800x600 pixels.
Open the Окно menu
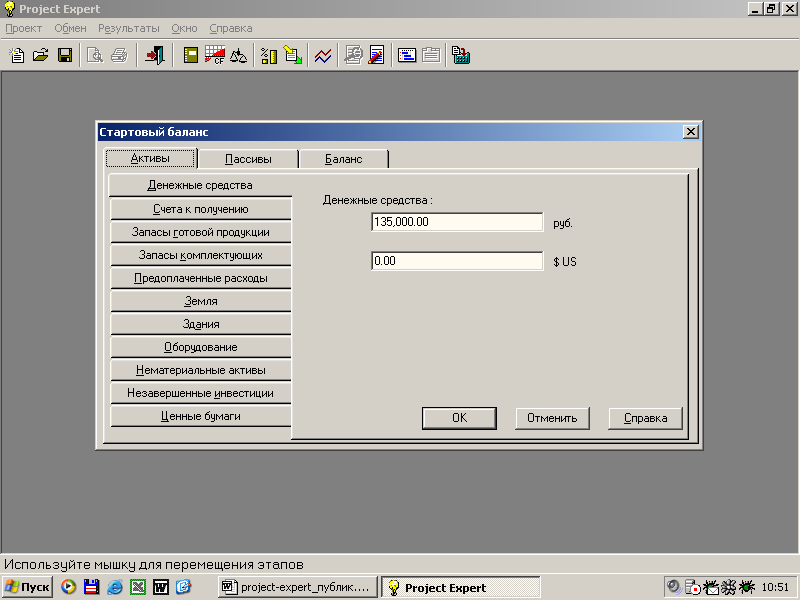pos(184,29)
